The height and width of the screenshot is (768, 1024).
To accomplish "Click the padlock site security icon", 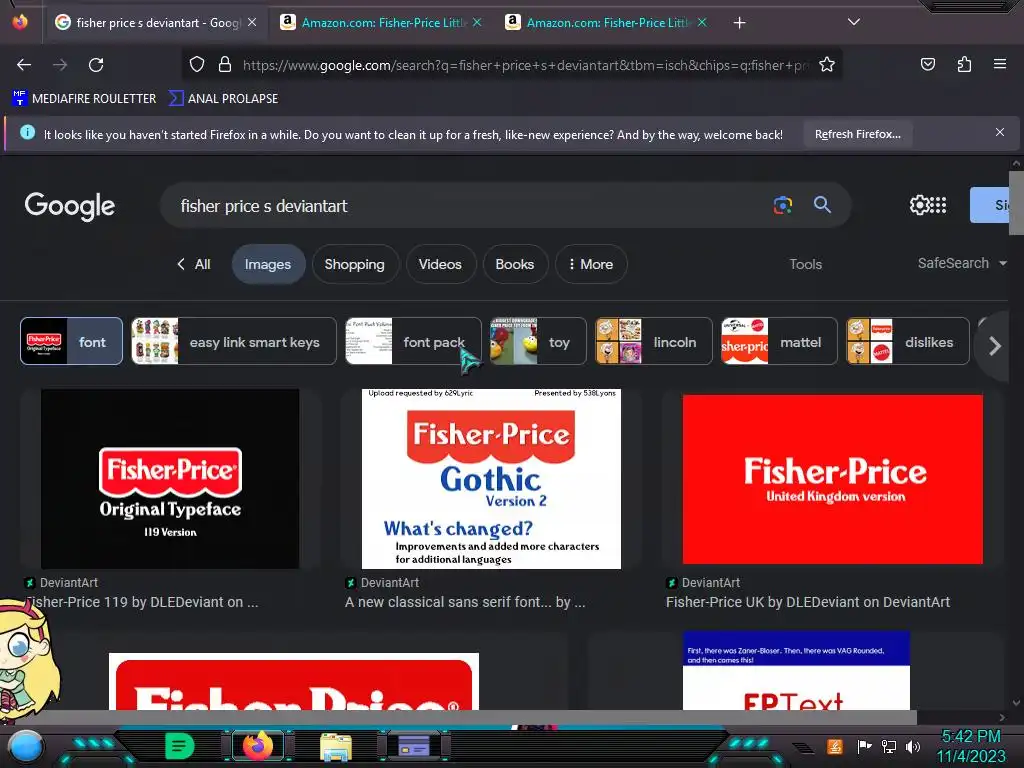I will (225, 65).
